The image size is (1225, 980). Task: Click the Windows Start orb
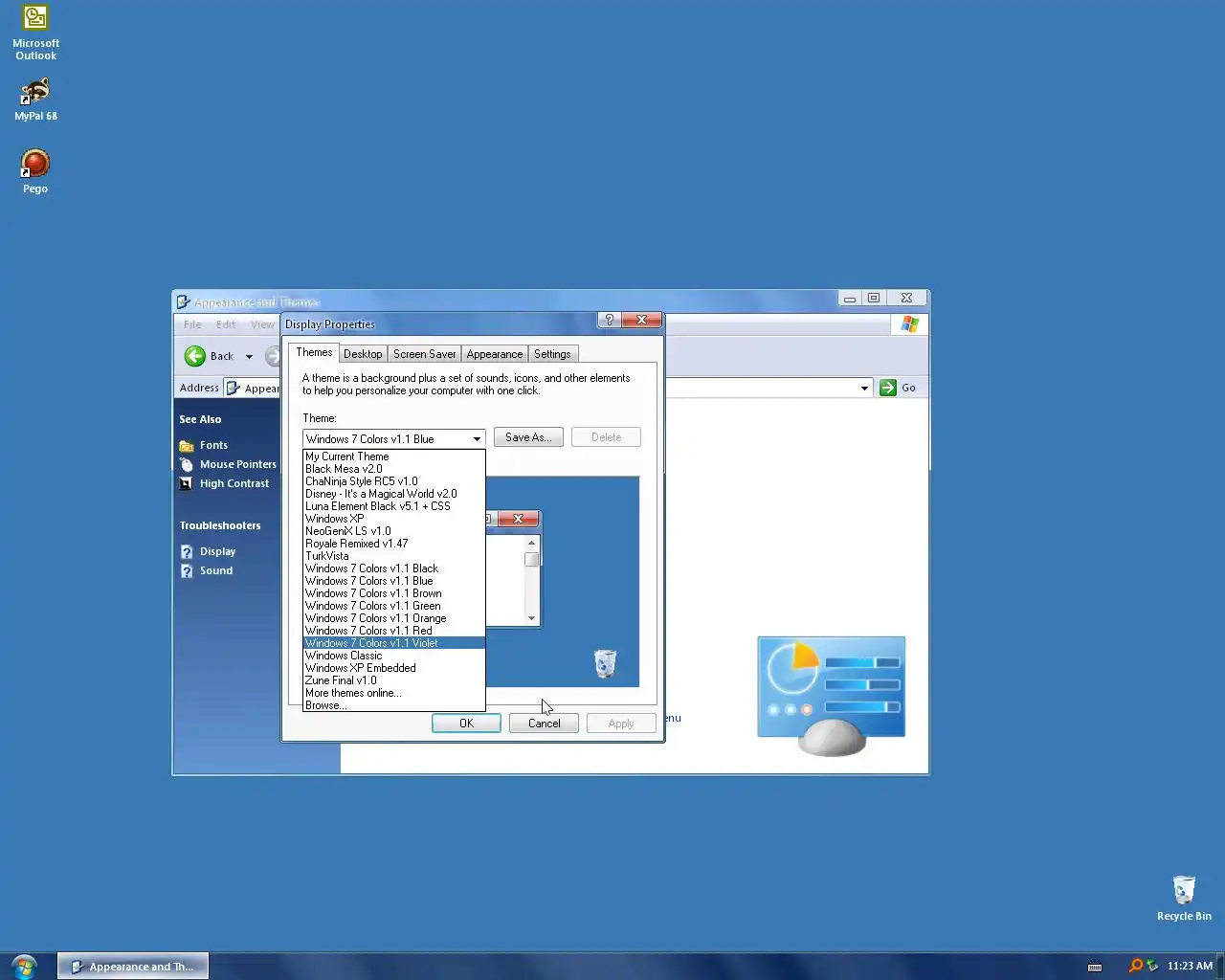tap(24, 966)
